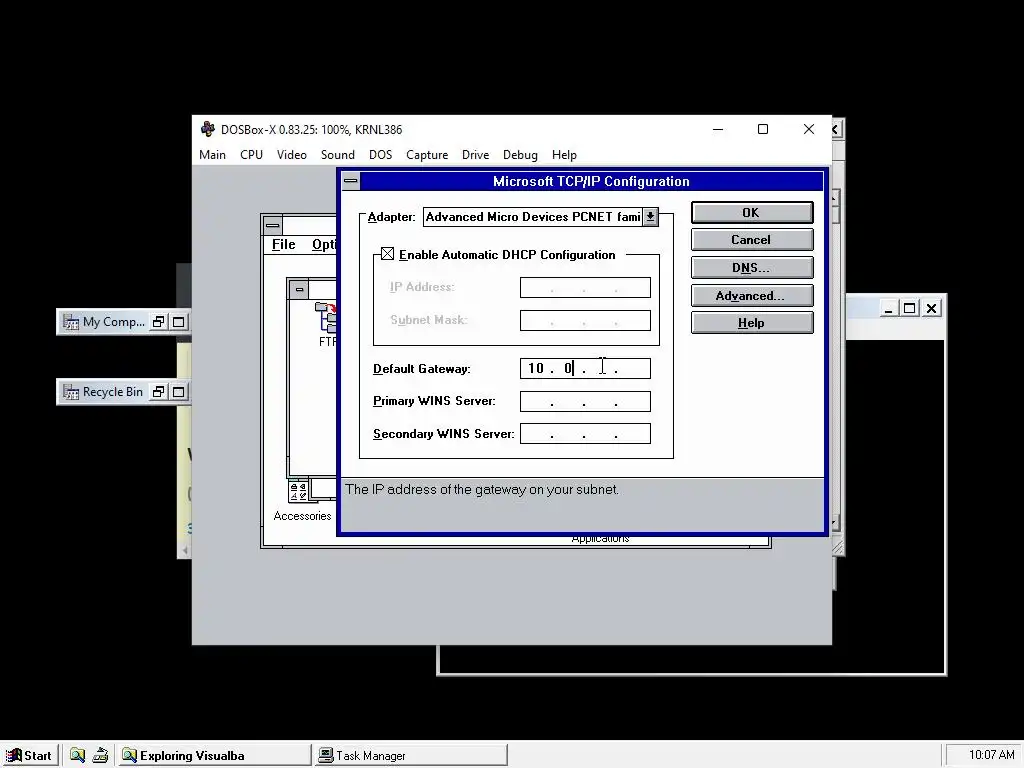The height and width of the screenshot is (768, 1024).
Task: Open the Debug menu
Action: coord(520,155)
